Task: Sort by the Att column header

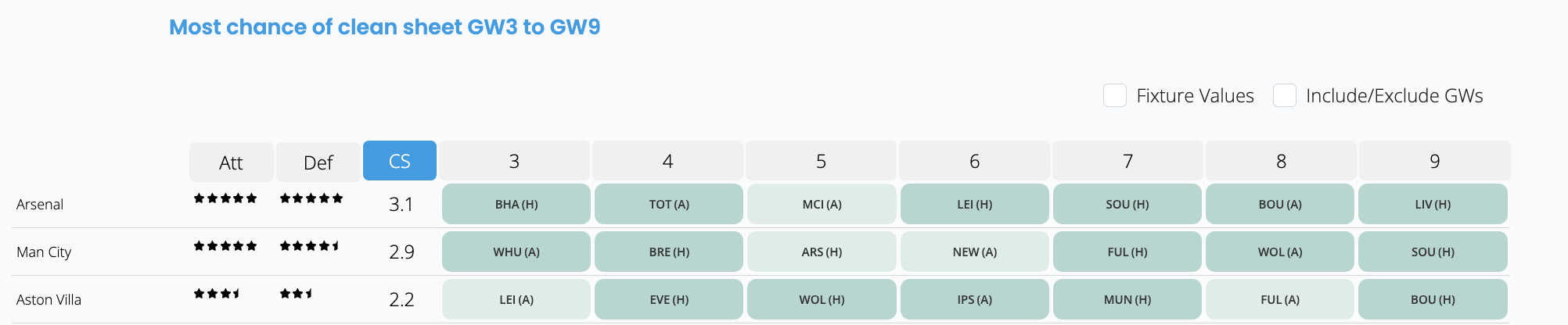Action: coord(231,162)
